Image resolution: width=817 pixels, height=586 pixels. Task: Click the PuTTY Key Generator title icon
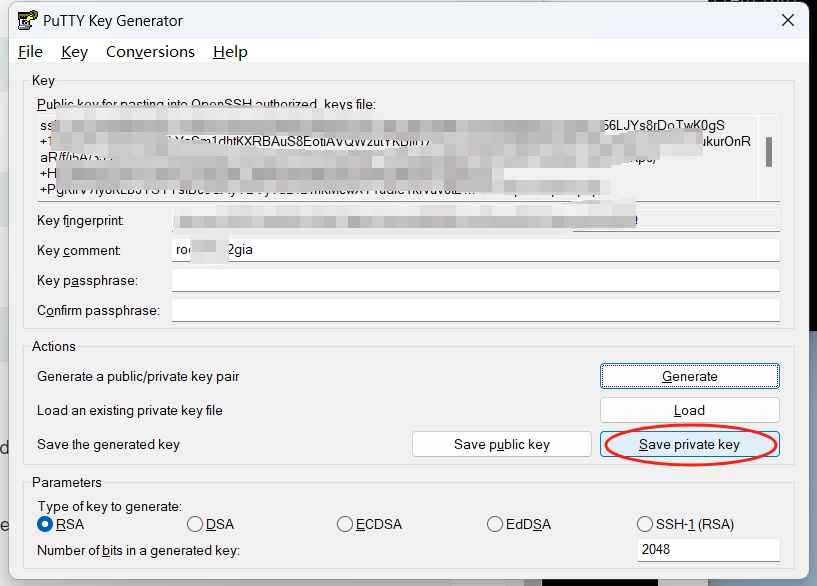(27, 20)
